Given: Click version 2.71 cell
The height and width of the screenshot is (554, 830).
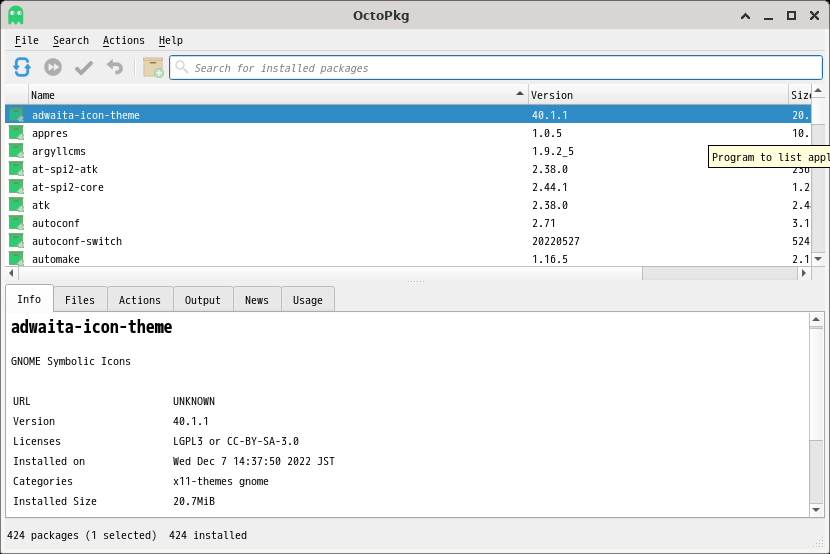Looking at the screenshot, I should pyautogui.click(x=544, y=223).
